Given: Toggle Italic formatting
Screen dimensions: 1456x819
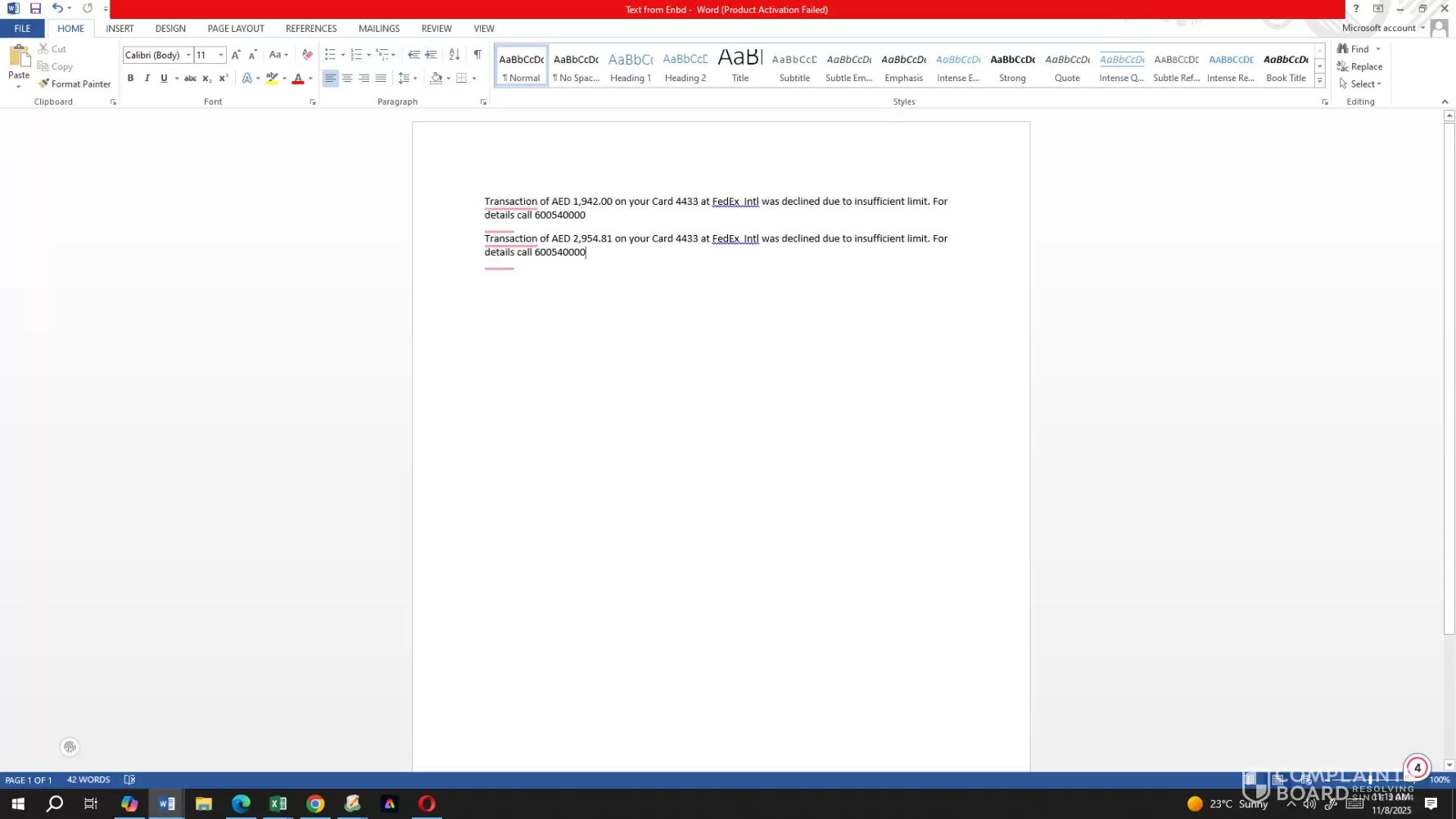Looking at the screenshot, I should click(x=147, y=78).
